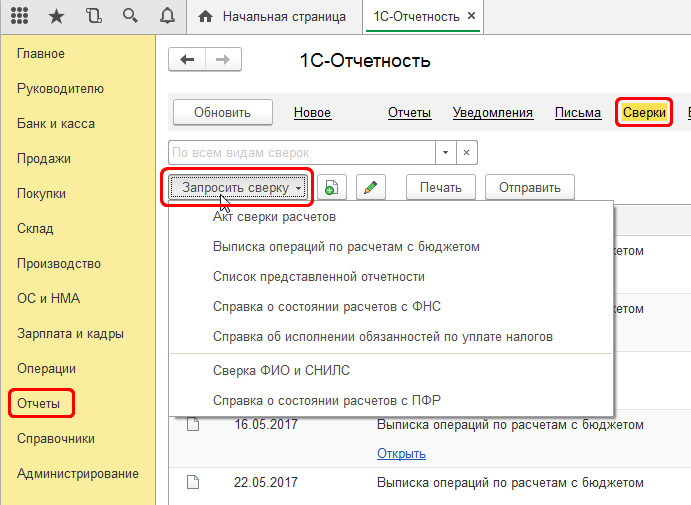Screen dimensions: 691x505
Task: Click the Обновить button
Action: coord(223,112)
